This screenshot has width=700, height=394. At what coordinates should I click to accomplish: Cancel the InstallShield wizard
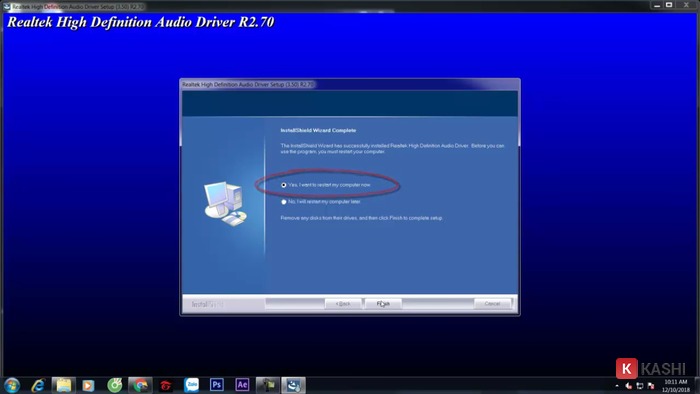[x=492, y=304]
